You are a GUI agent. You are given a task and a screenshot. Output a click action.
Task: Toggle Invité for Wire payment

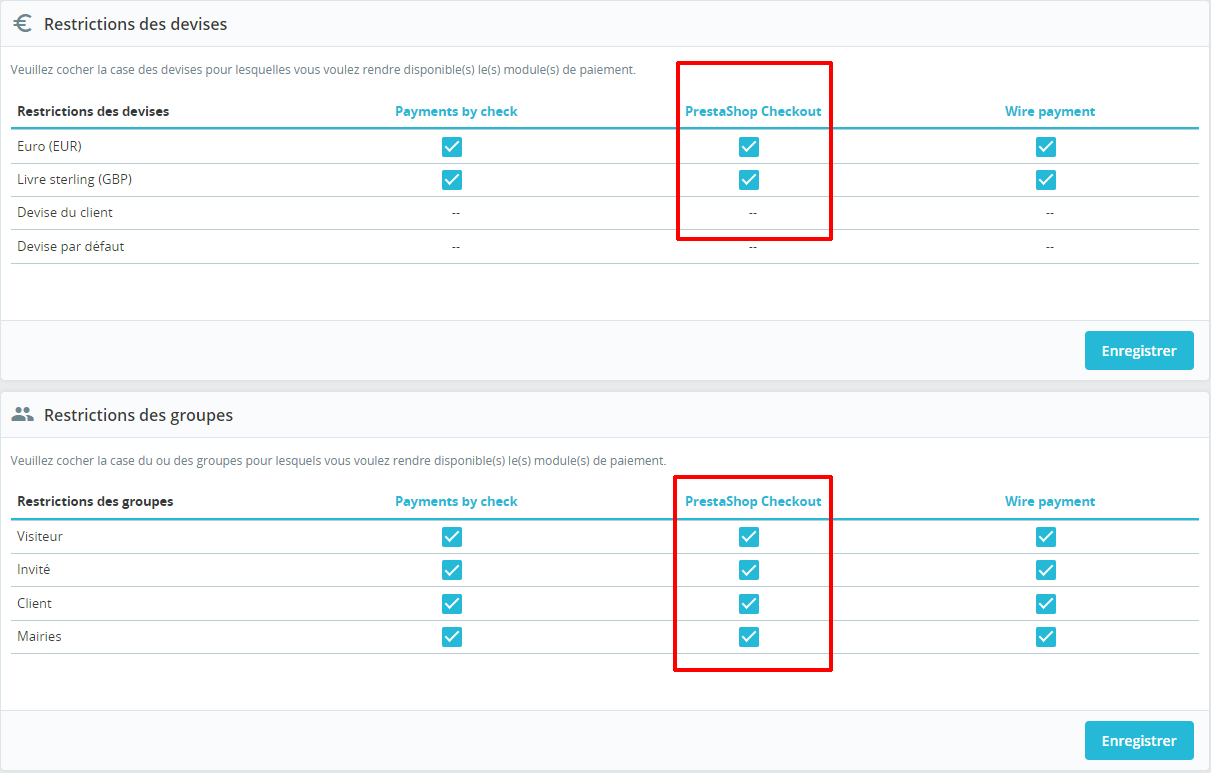(1046, 570)
